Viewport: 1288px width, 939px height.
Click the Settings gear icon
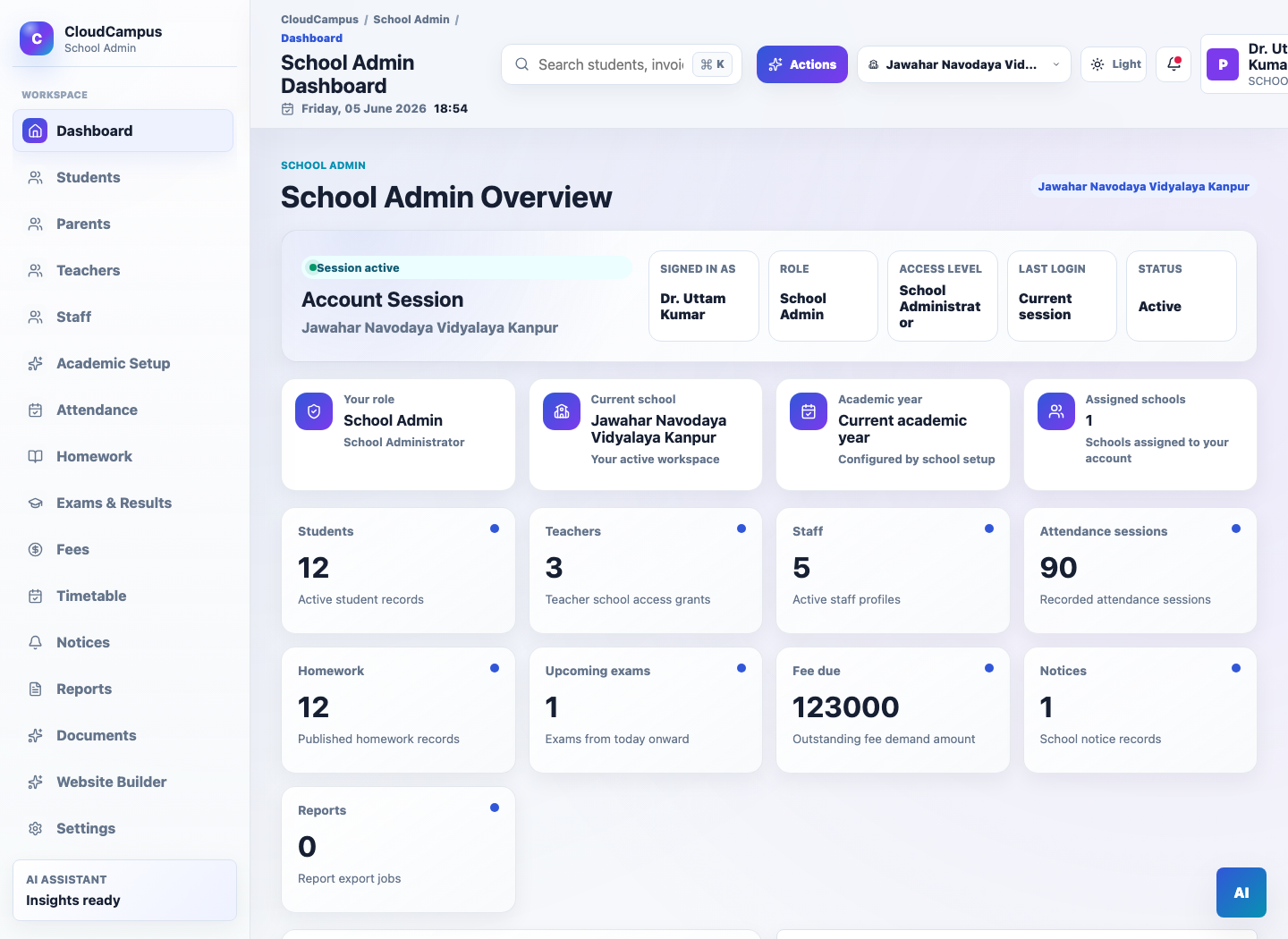click(36, 828)
